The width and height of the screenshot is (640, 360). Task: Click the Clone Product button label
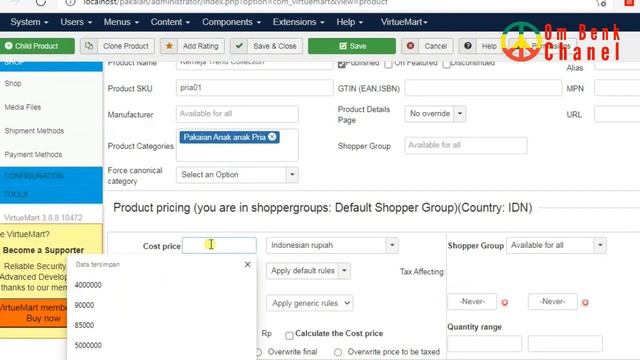tap(126, 46)
